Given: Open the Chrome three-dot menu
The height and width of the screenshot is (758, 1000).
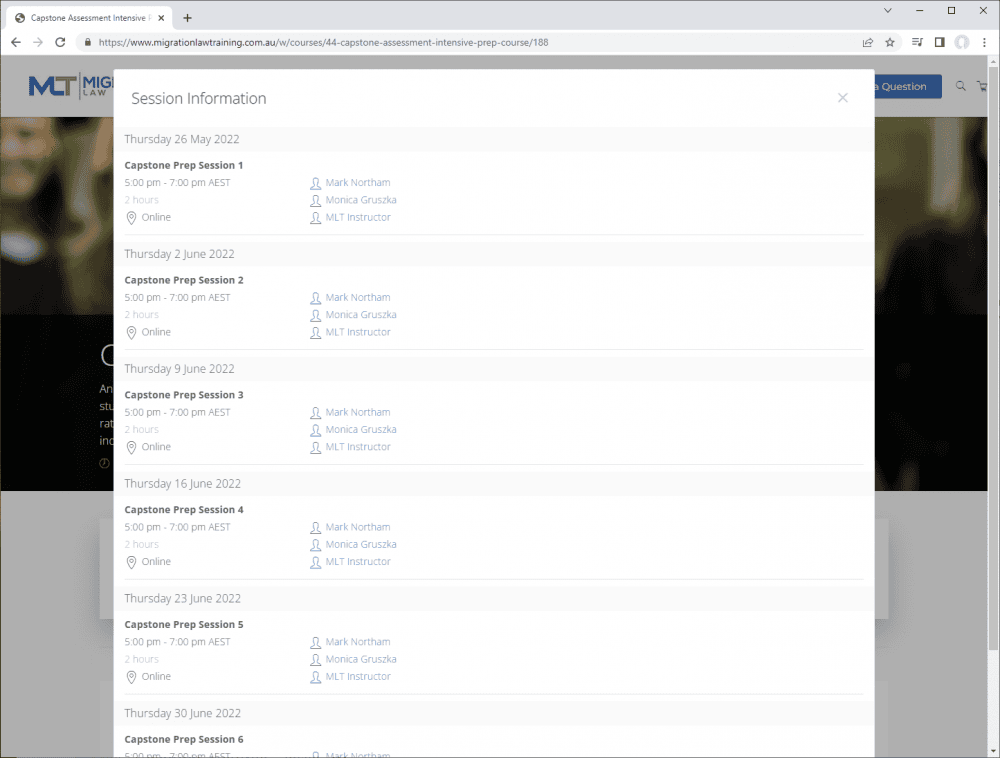Looking at the screenshot, I should [x=984, y=43].
